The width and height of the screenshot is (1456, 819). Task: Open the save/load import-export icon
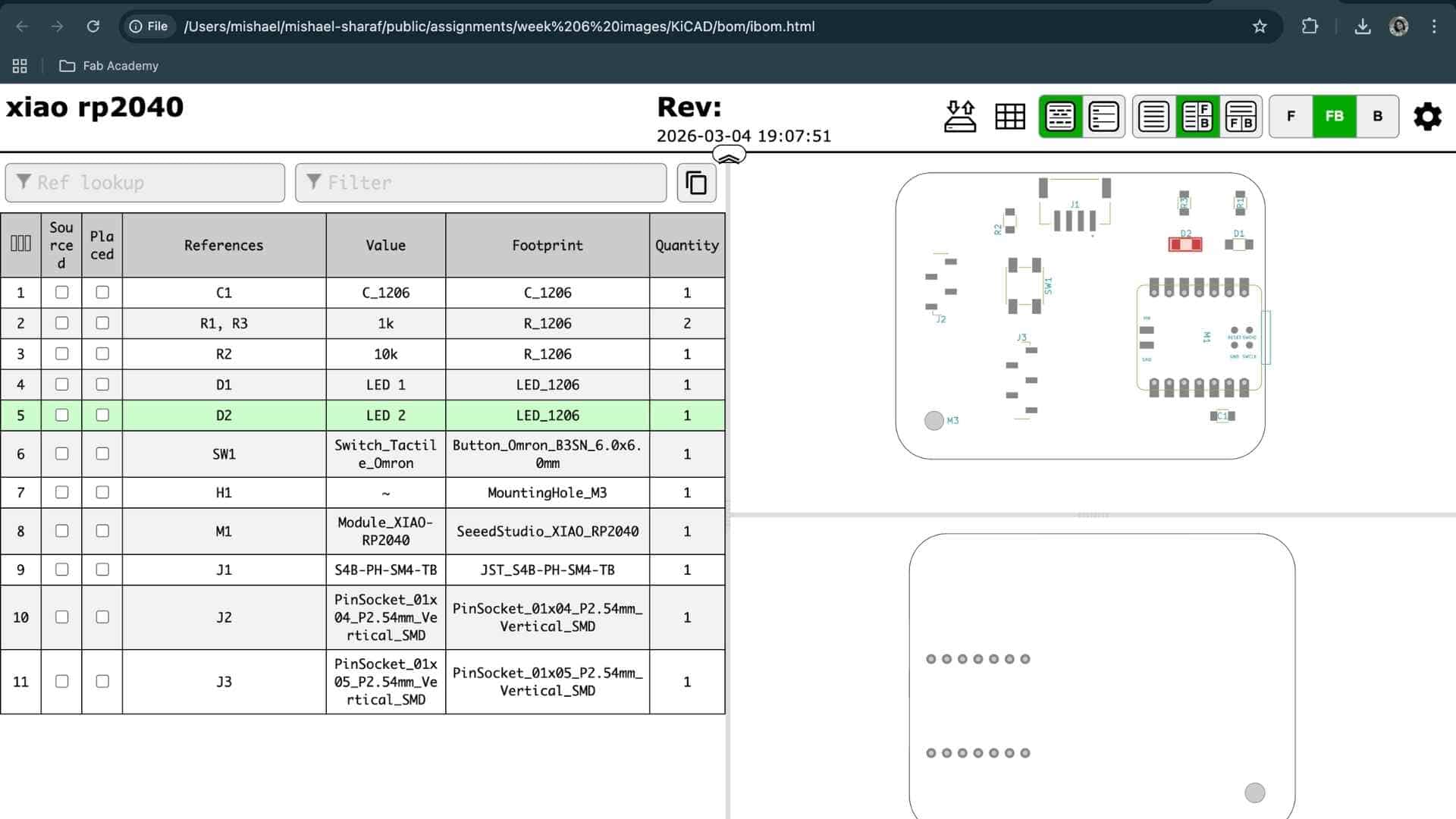pos(959,116)
